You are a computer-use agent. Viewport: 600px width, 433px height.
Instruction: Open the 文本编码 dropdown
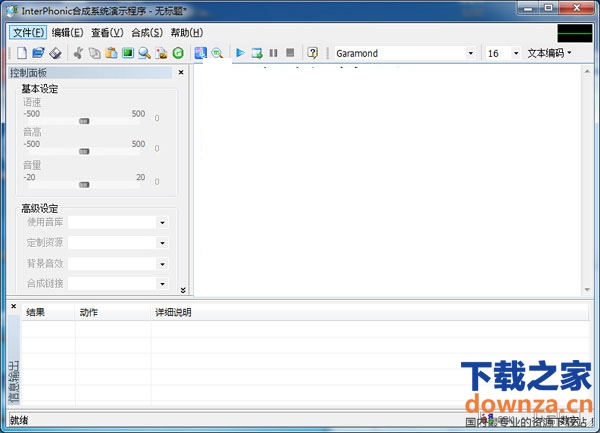click(x=549, y=53)
